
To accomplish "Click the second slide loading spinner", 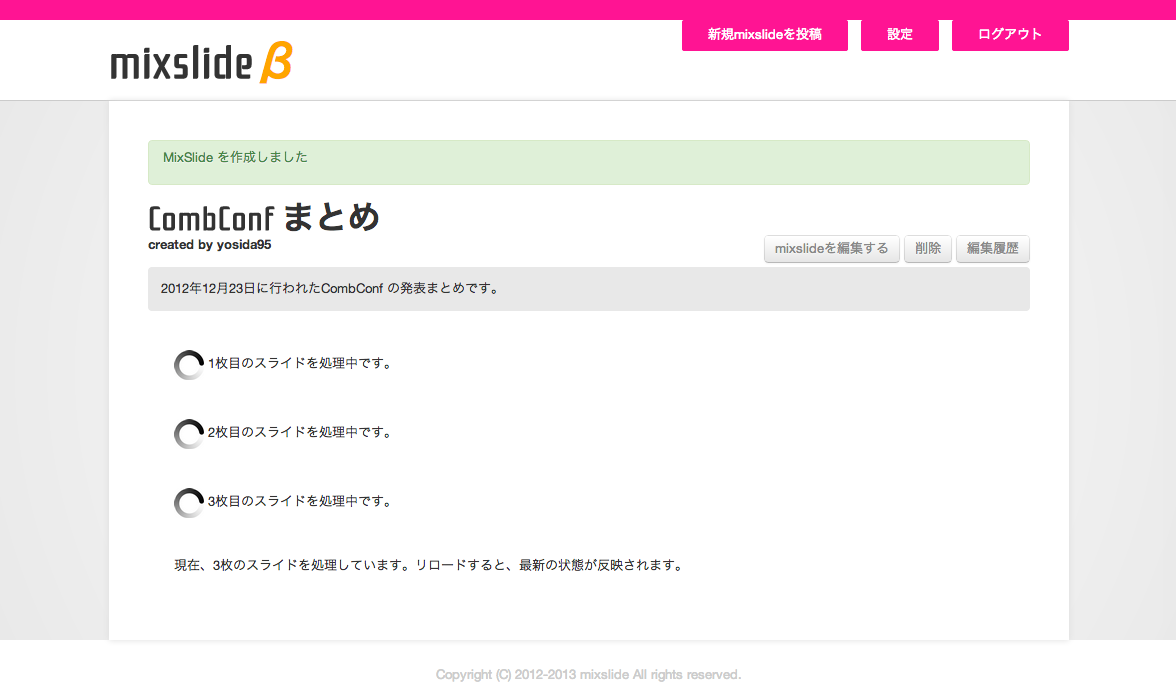I will pyautogui.click(x=189, y=434).
